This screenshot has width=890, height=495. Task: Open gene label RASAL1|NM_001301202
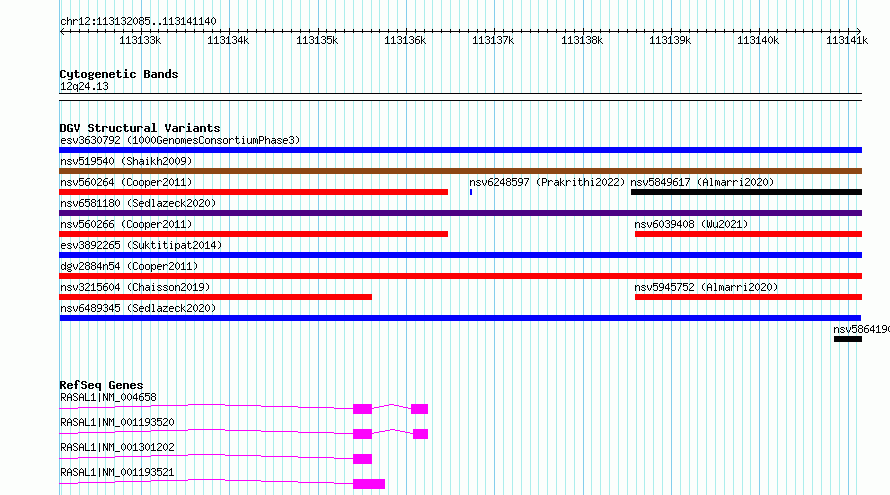click(117, 447)
